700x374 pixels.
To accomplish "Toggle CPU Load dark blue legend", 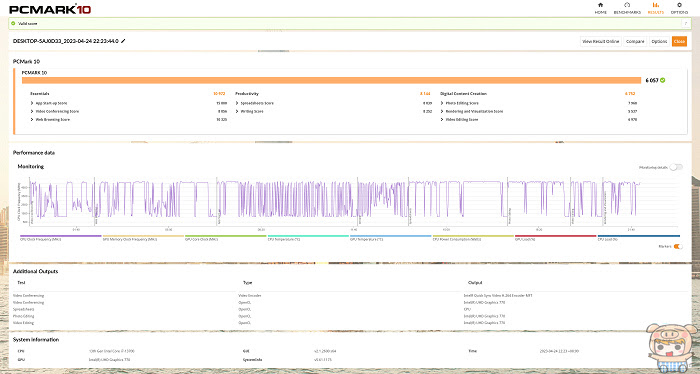I will 638,238.
